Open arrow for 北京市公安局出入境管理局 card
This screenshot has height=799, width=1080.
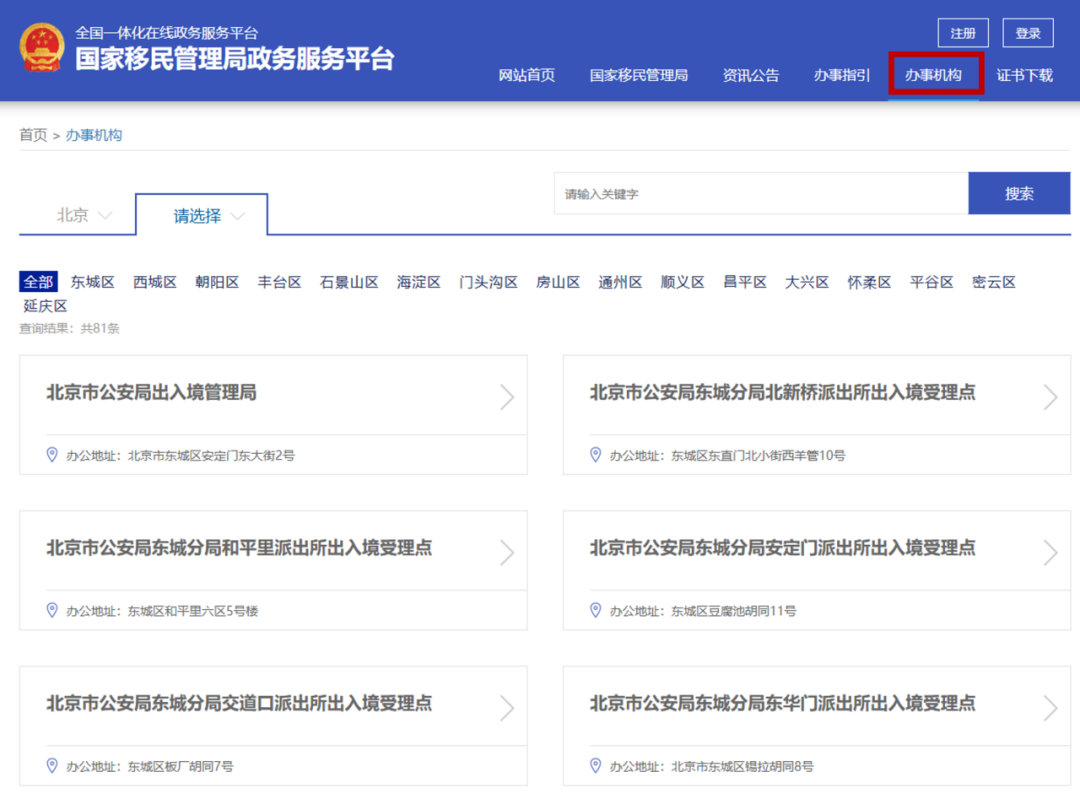(x=507, y=397)
